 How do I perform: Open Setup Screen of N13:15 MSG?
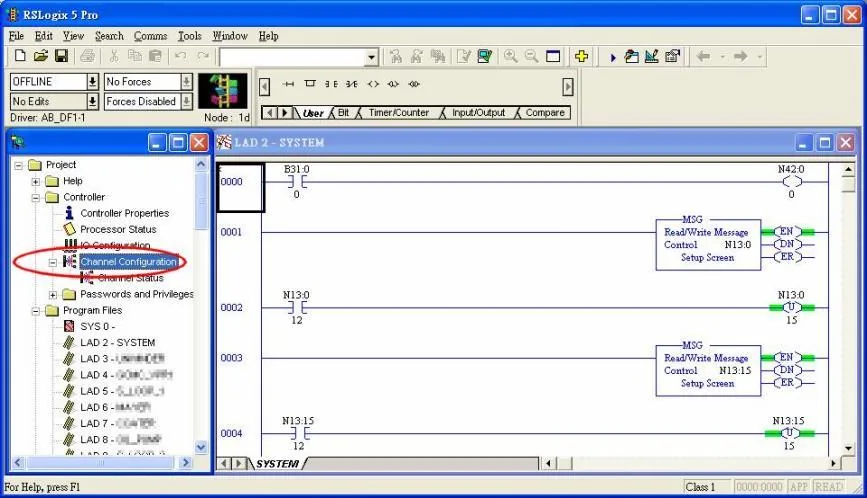pyautogui.click(x=707, y=384)
